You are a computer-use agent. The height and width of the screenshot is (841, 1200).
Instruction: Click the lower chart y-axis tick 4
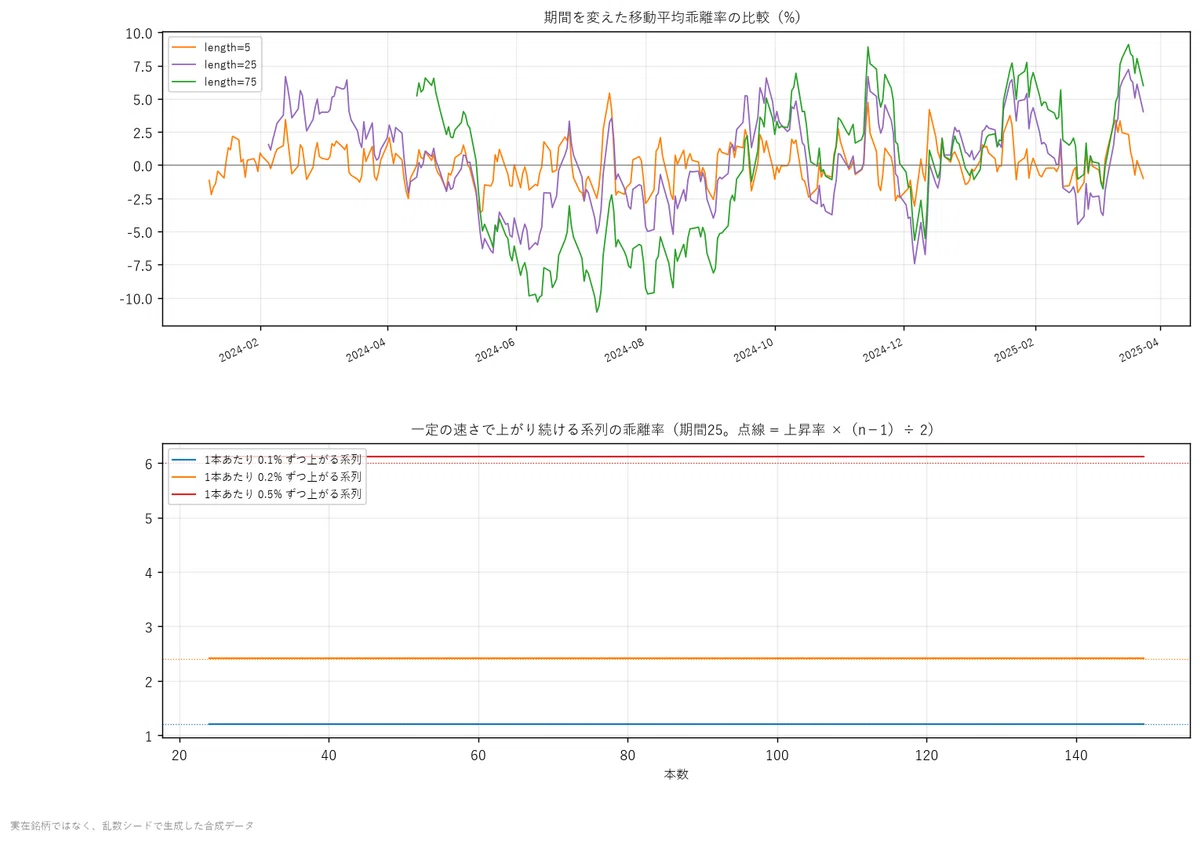(x=148, y=573)
